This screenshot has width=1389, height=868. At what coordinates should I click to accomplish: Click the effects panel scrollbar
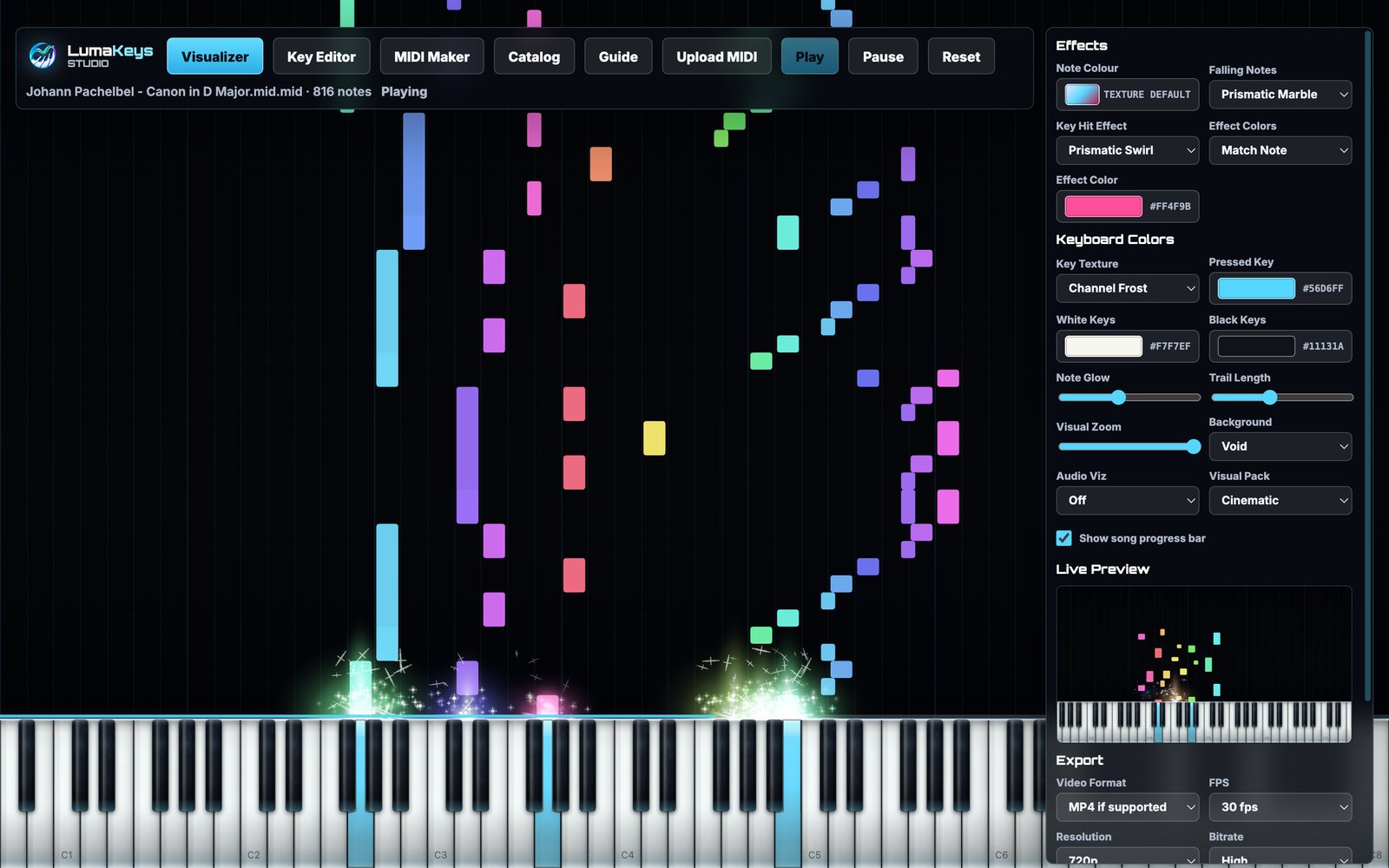pyautogui.click(x=1368, y=365)
